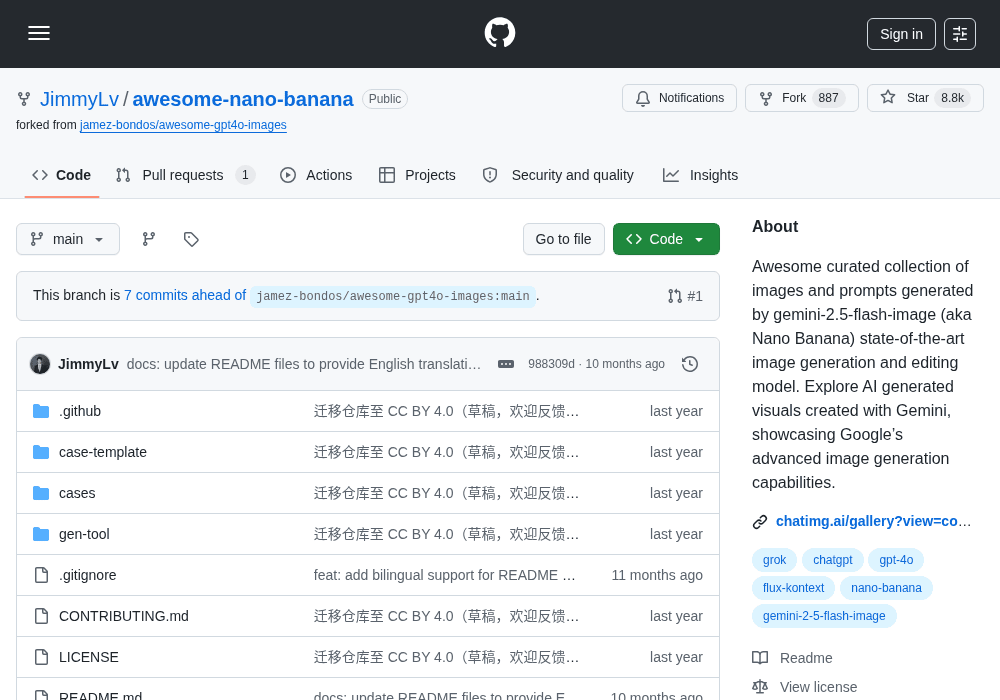The height and width of the screenshot is (700, 1000).
Task: Open the case-template folder
Action: [x=103, y=452]
